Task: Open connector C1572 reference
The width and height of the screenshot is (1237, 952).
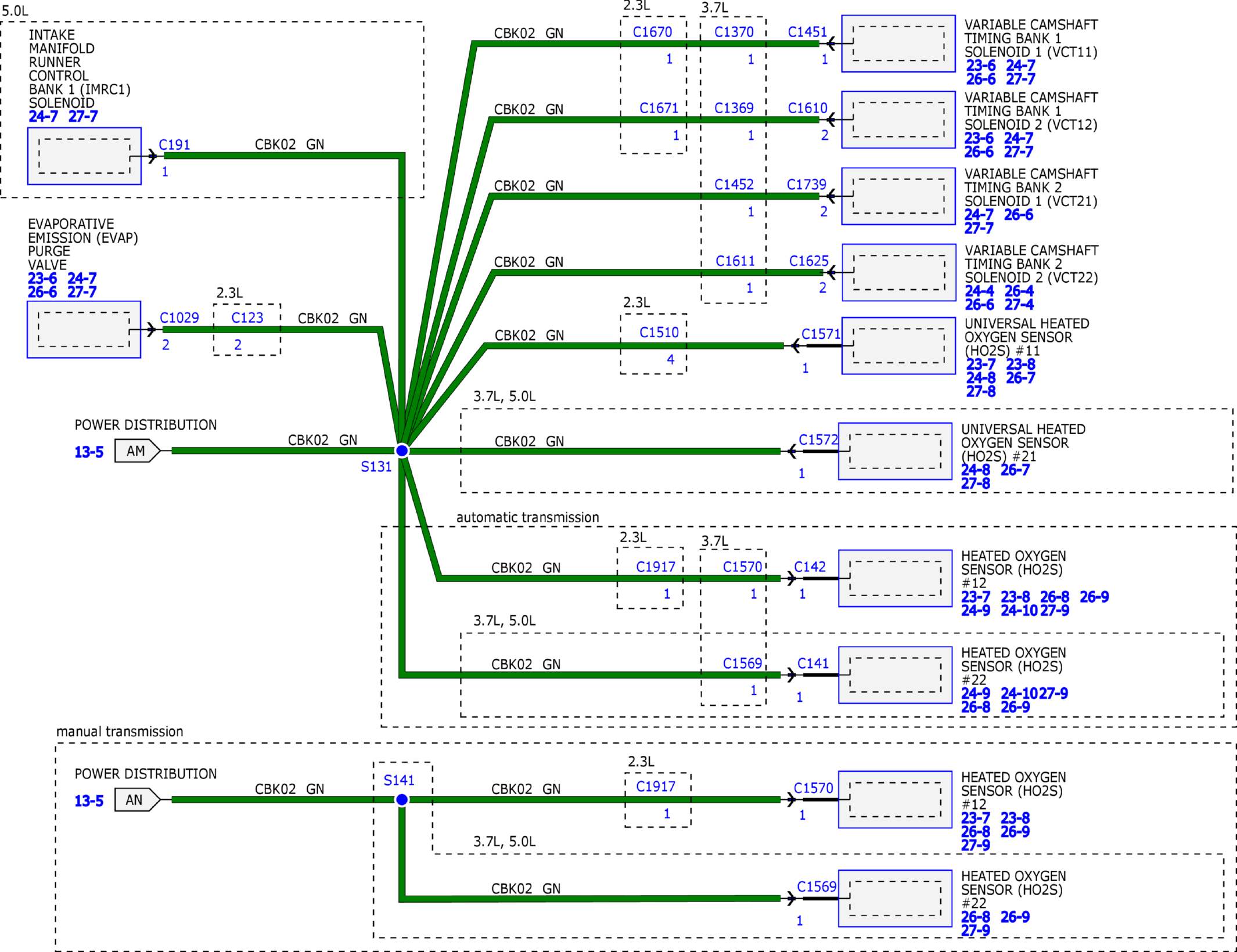Action: (818, 440)
